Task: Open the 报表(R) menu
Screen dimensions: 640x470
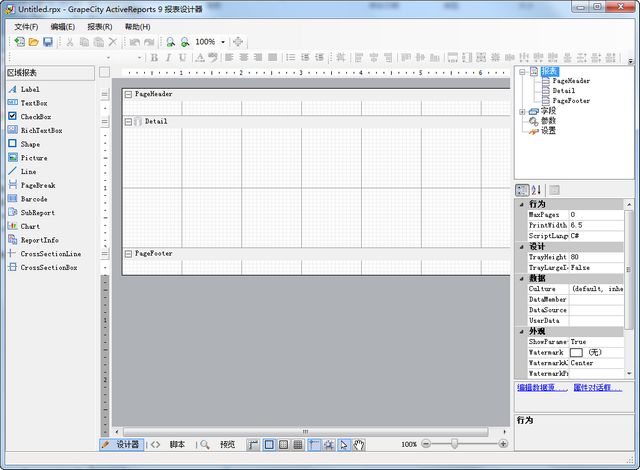Action: click(x=99, y=26)
